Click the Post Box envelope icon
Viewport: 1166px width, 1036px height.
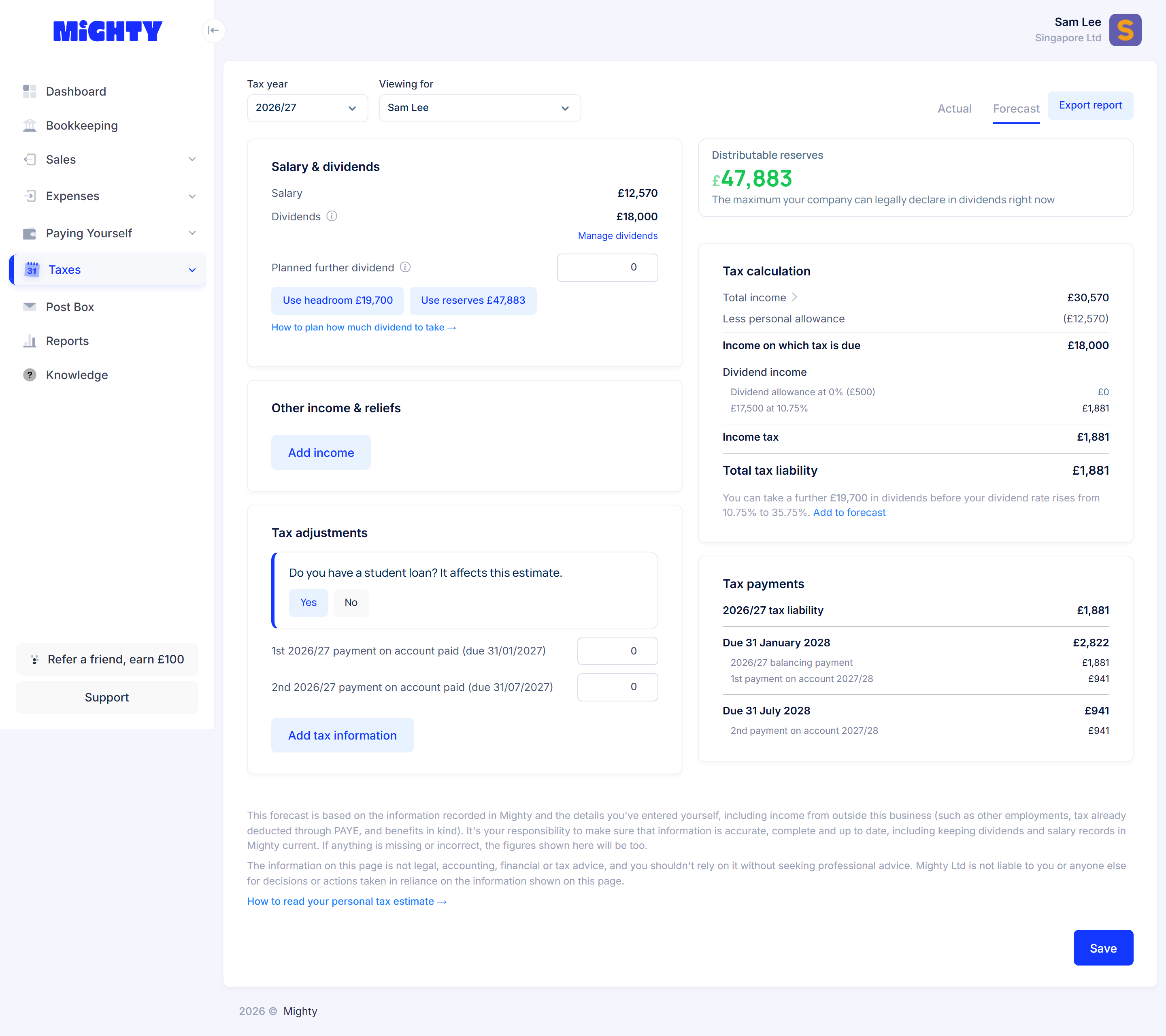click(30, 307)
